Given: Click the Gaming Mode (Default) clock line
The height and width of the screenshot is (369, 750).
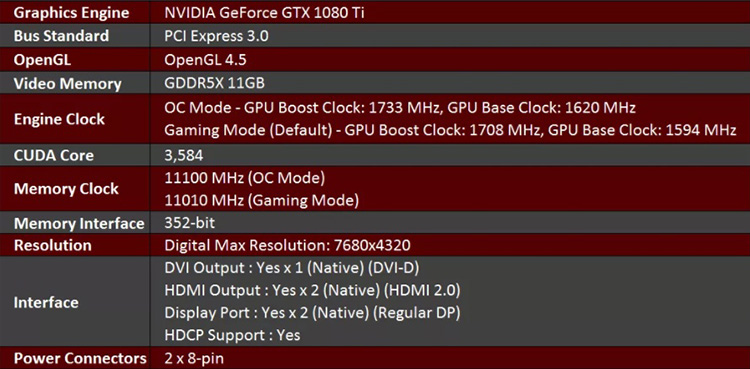Looking at the screenshot, I should [x=450, y=130].
